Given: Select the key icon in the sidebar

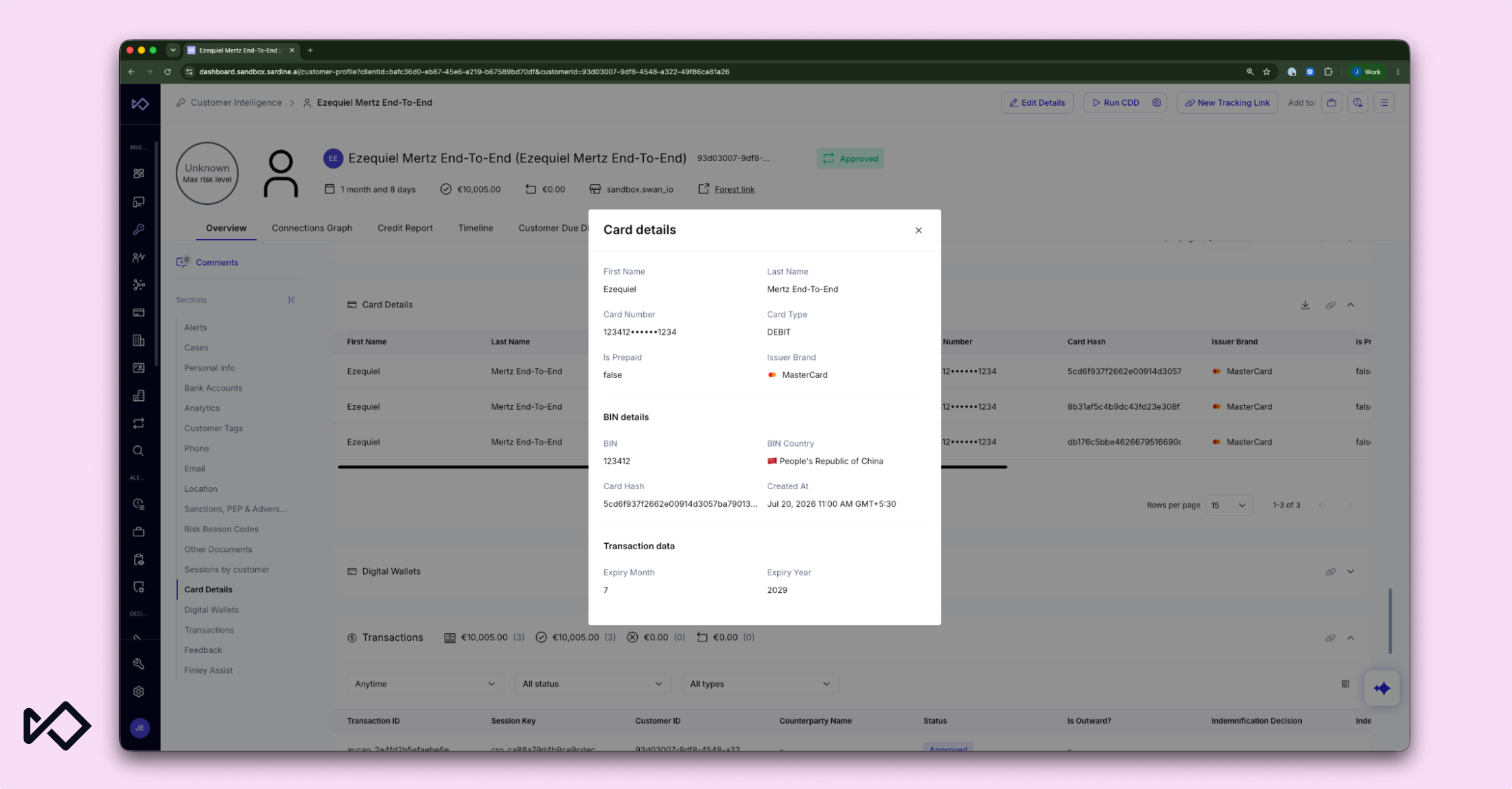Looking at the screenshot, I should click(x=139, y=230).
